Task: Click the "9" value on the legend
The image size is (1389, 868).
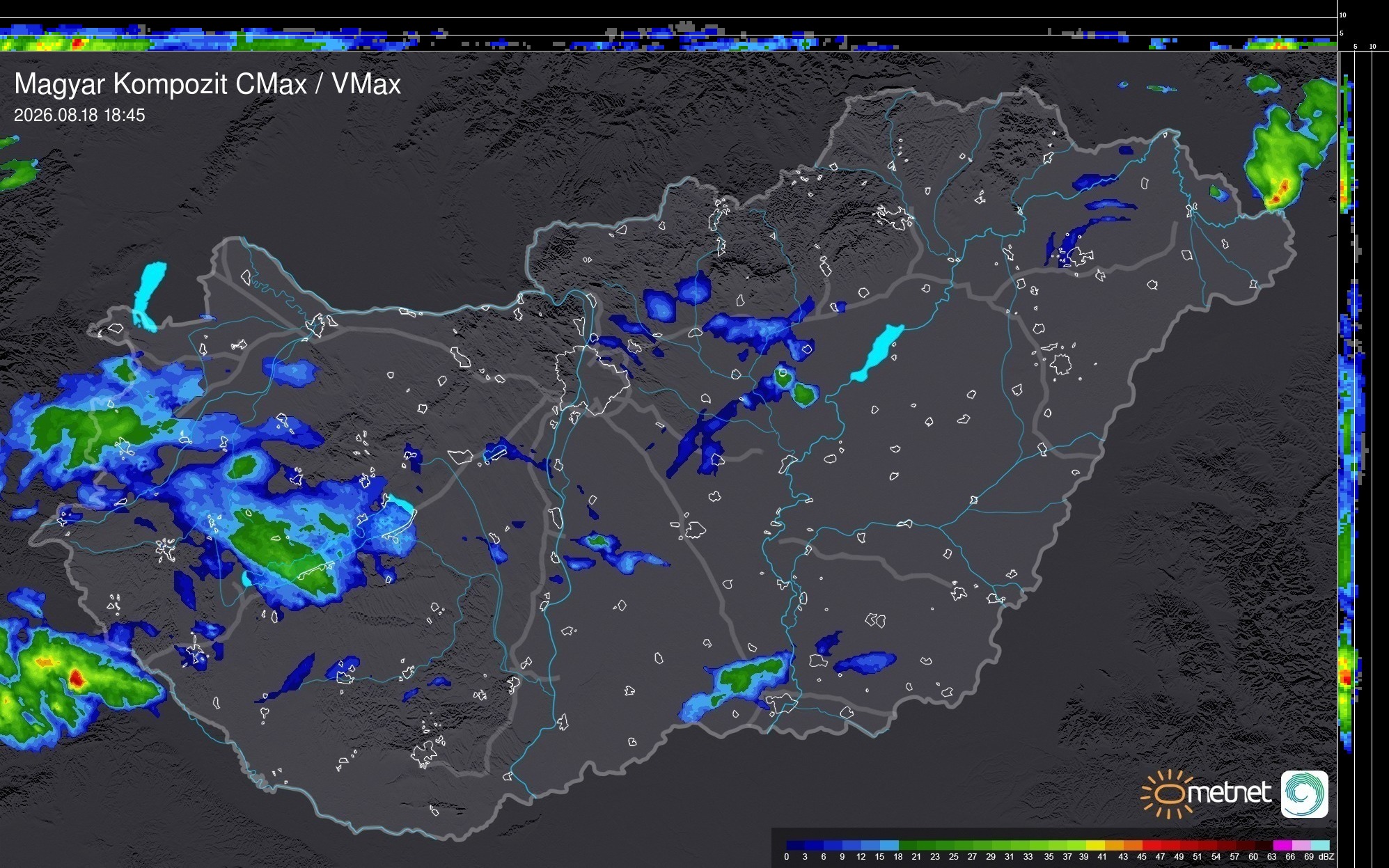Action: 842,857
